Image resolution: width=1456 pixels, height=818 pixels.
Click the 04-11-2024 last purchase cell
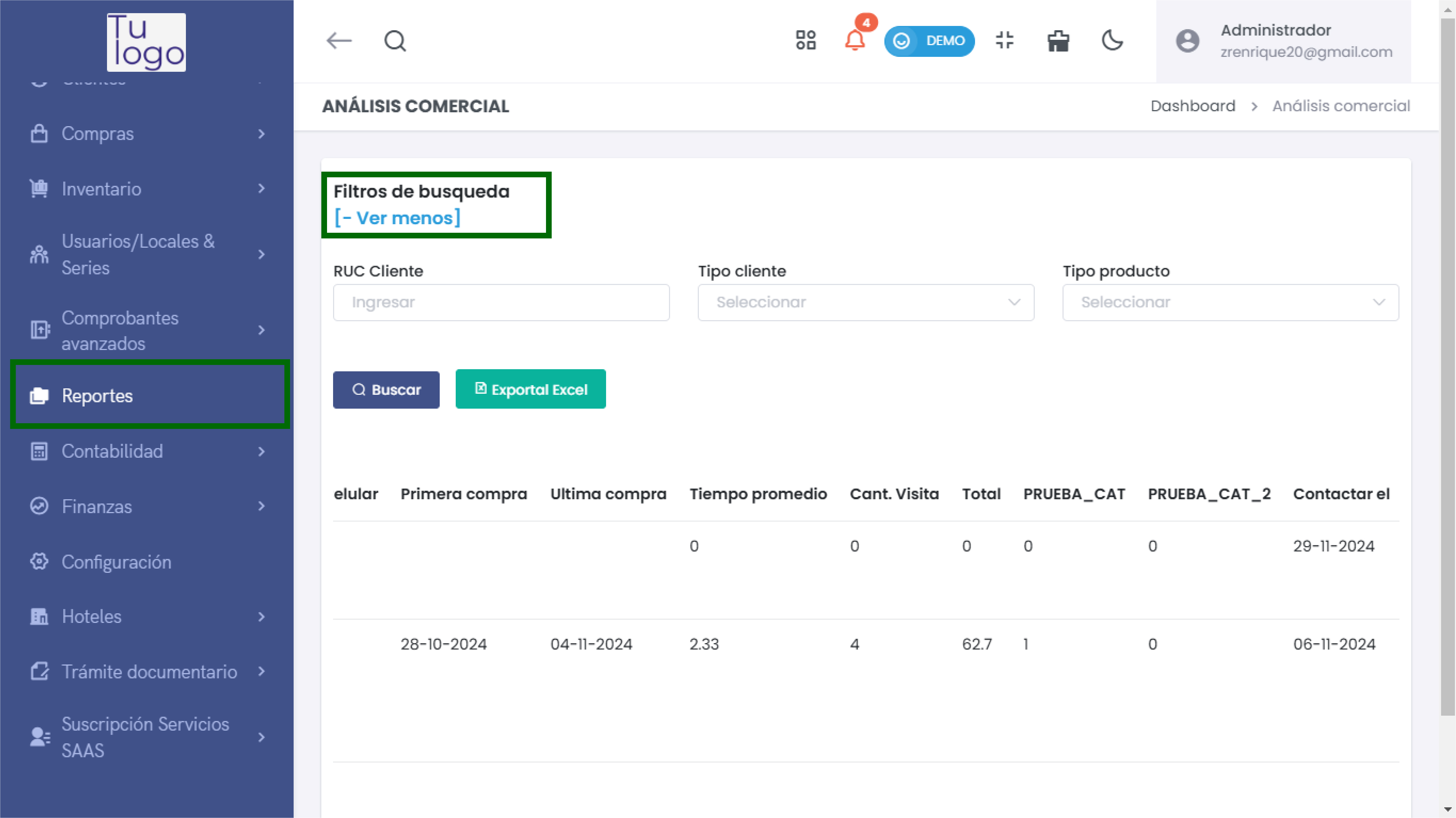(591, 645)
